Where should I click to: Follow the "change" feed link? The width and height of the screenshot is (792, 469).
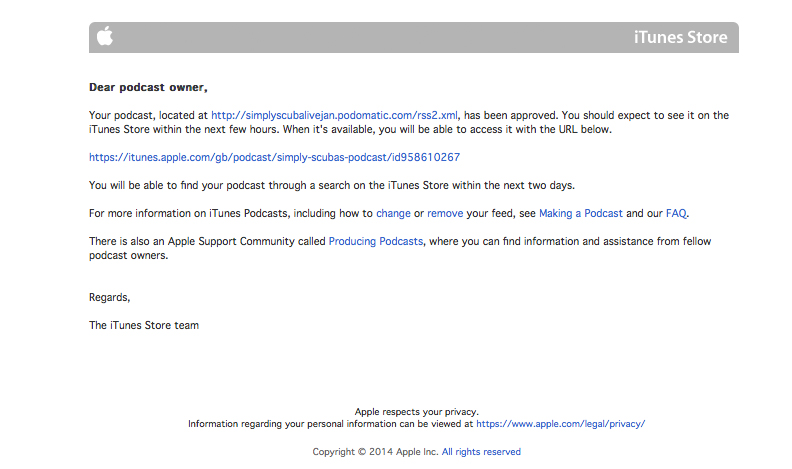(393, 213)
